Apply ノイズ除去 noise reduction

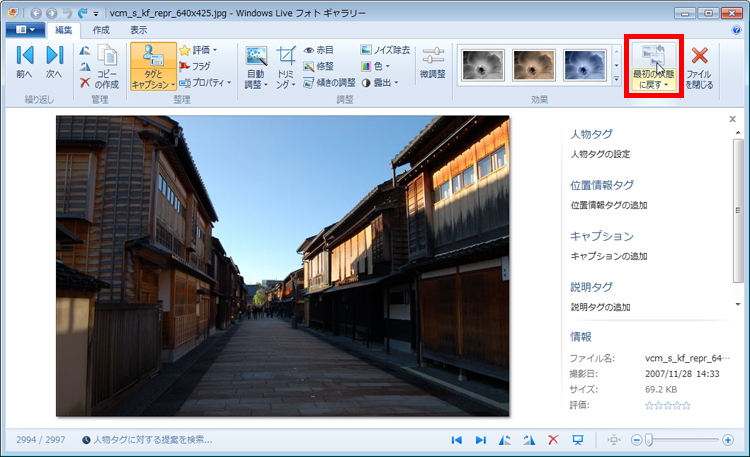385,50
